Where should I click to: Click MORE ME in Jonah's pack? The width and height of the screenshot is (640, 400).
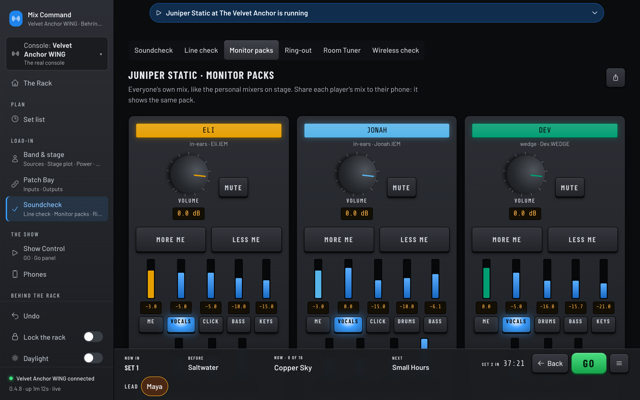click(x=338, y=240)
